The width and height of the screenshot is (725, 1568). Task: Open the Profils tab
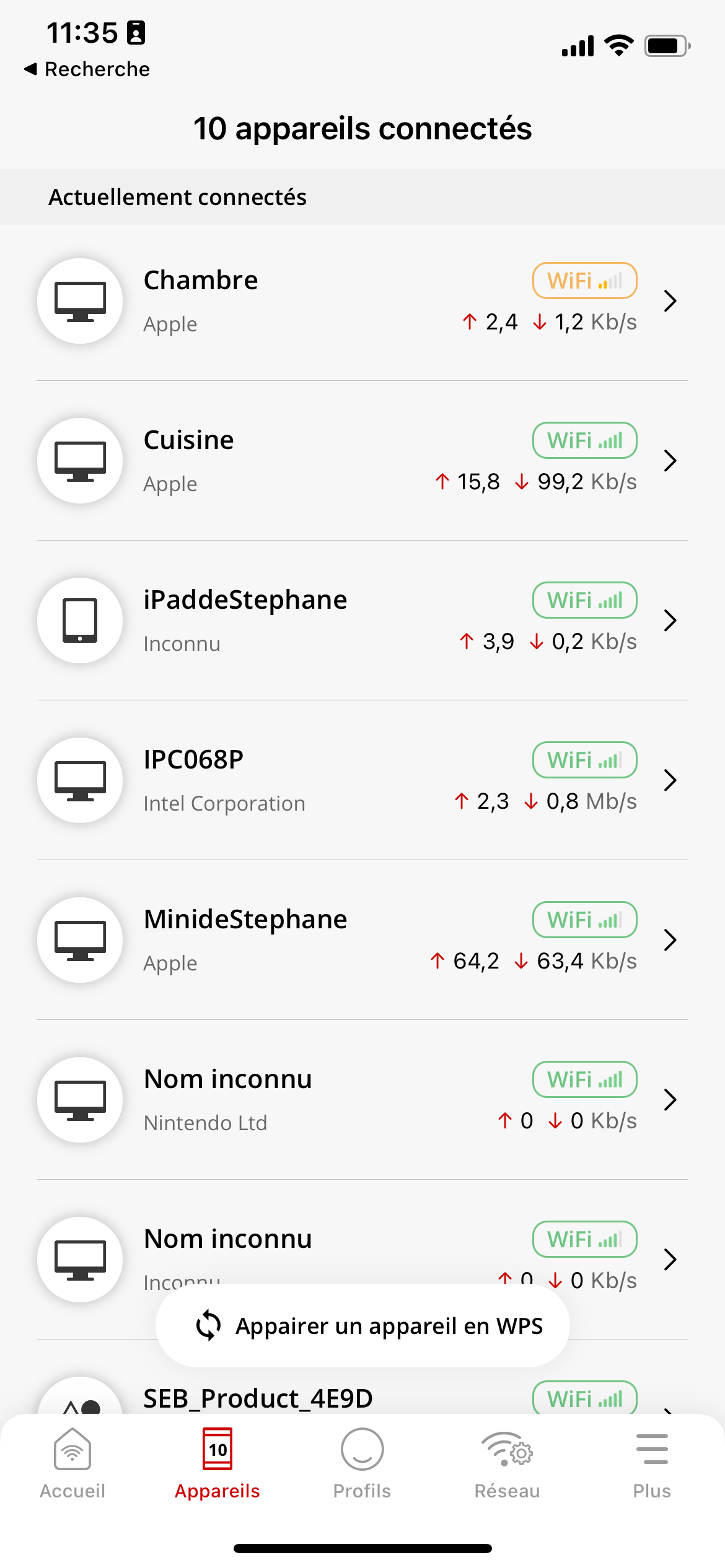click(x=362, y=1464)
